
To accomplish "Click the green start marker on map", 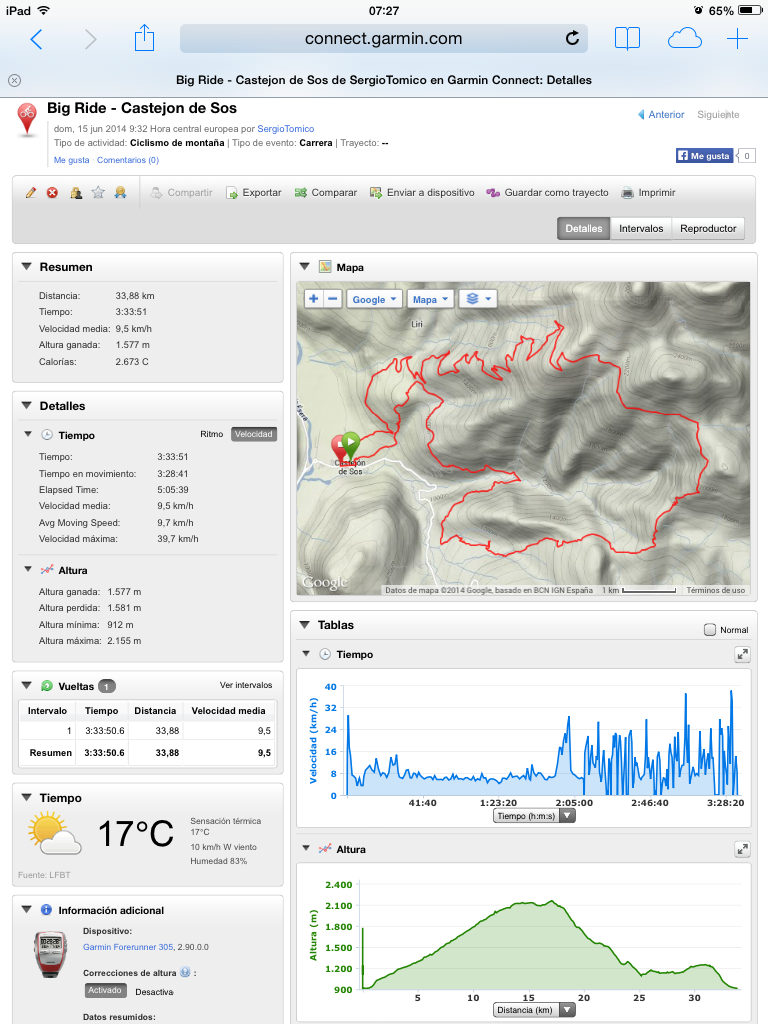I will click(351, 445).
